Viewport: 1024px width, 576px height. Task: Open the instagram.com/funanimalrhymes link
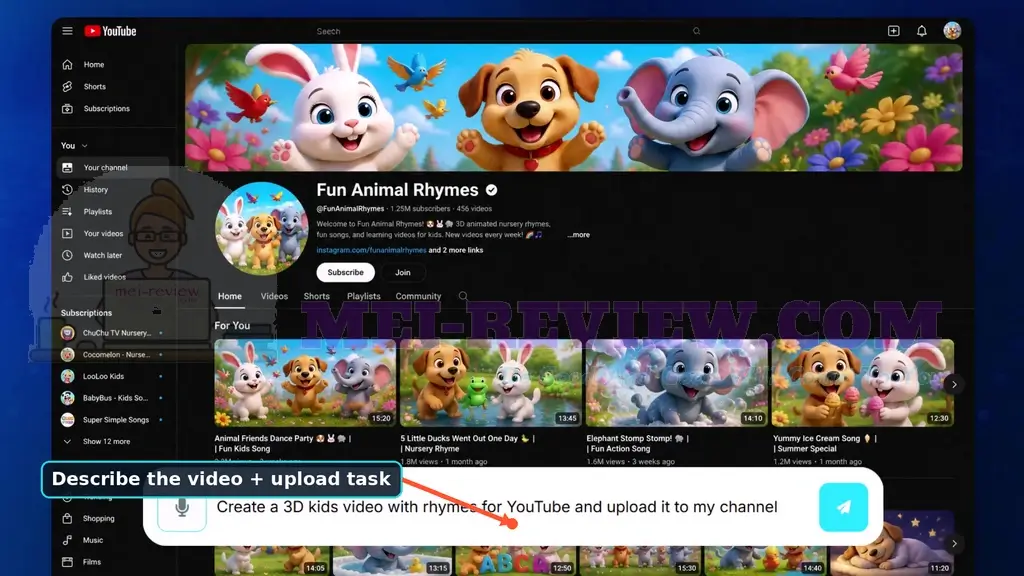coord(371,250)
